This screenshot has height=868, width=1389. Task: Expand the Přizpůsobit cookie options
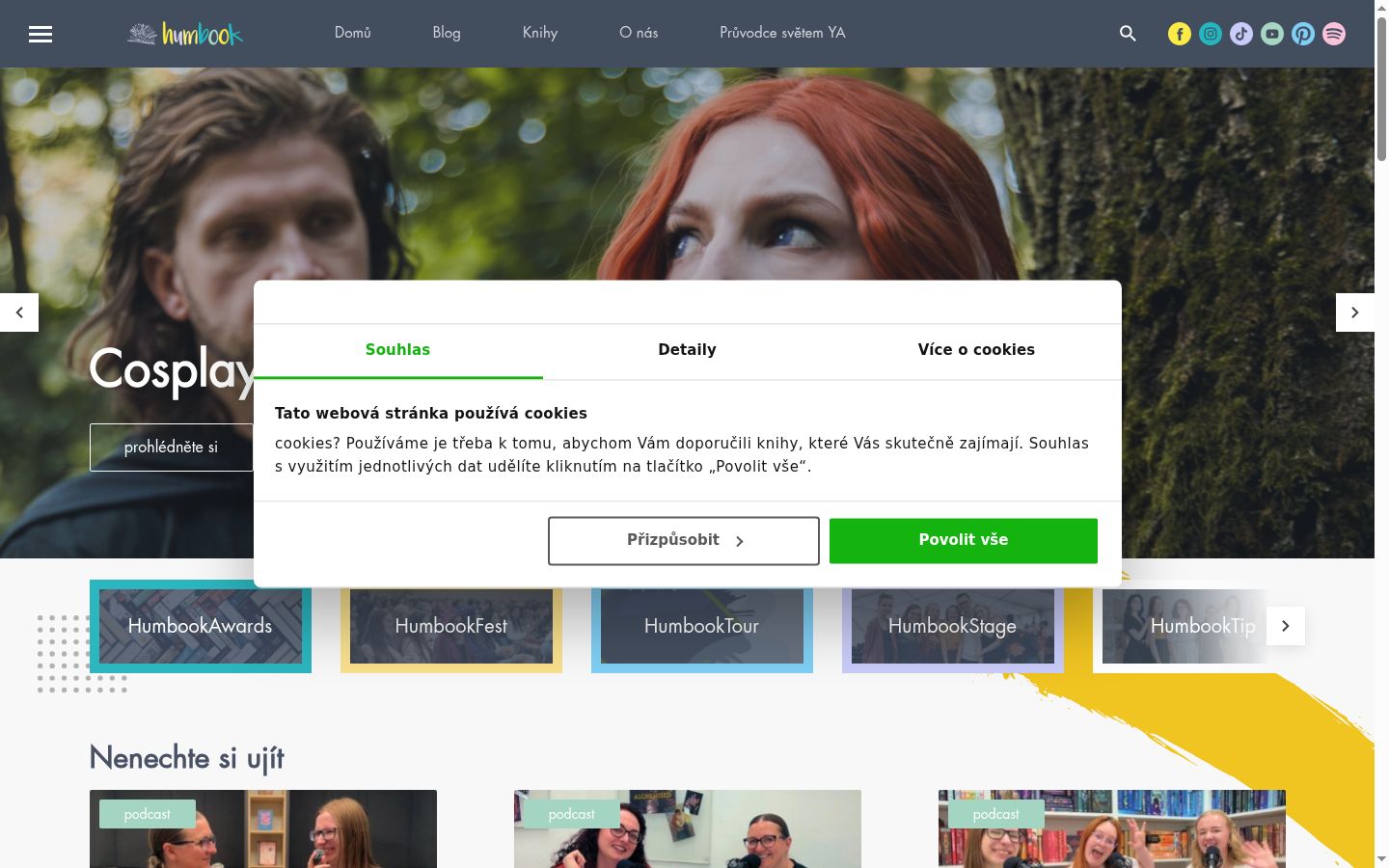point(684,541)
